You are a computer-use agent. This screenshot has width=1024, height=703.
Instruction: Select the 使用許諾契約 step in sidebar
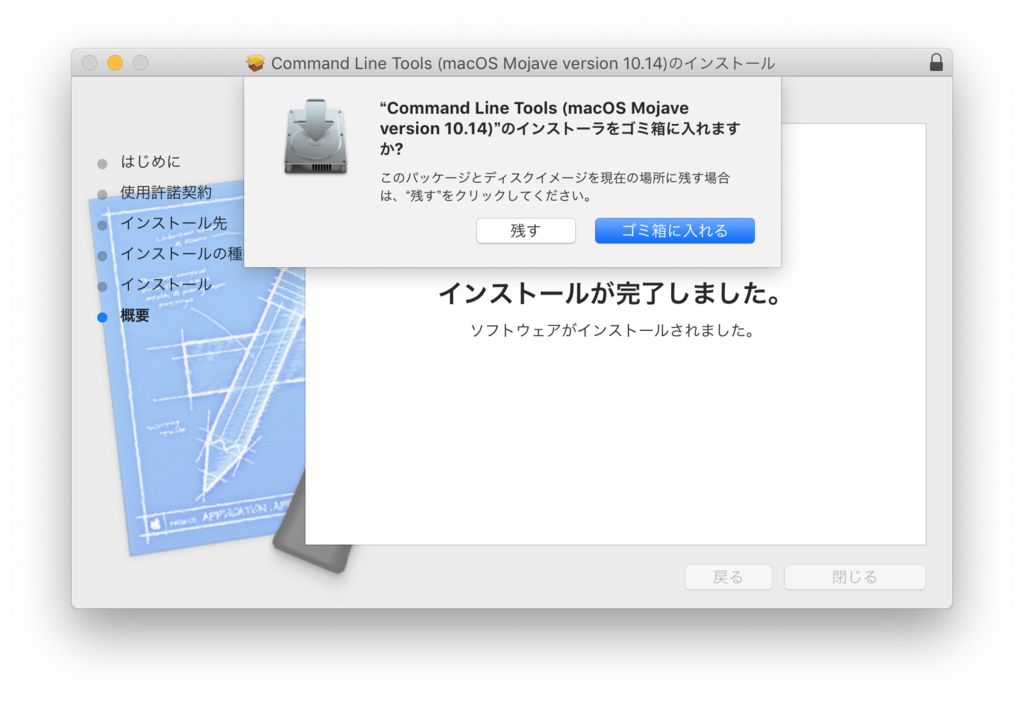[x=166, y=192]
